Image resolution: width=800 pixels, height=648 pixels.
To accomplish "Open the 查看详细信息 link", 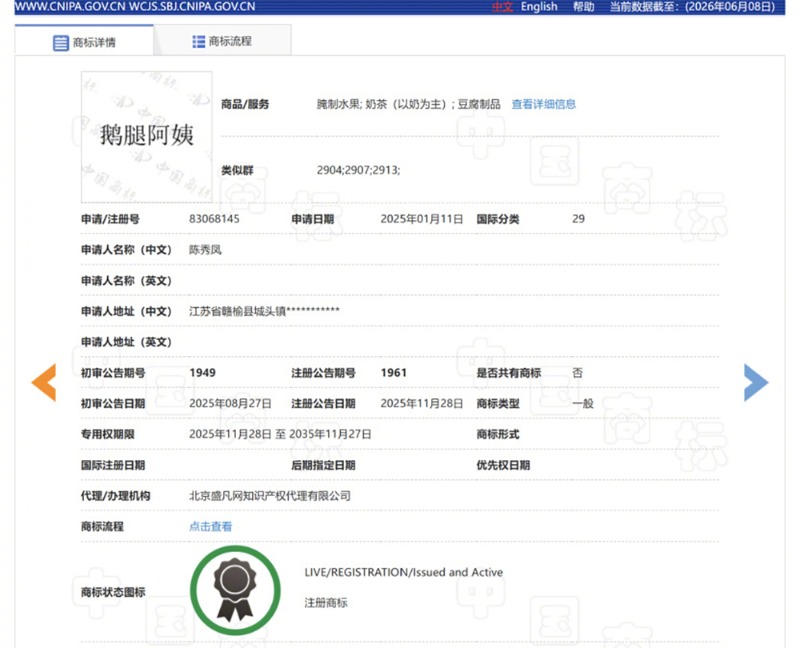I will 544,104.
